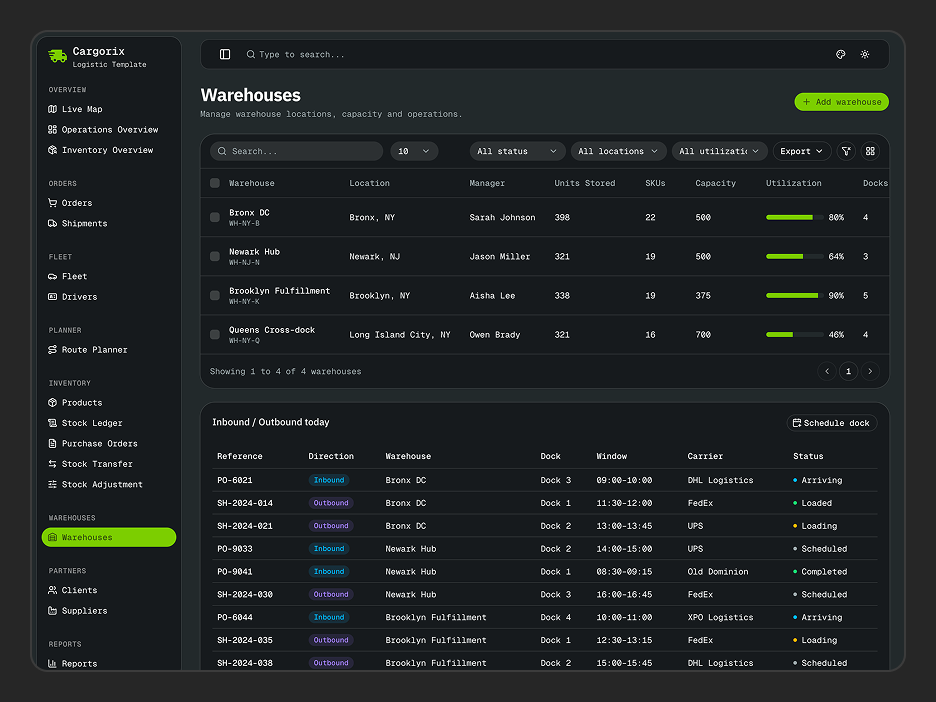The width and height of the screenshot is (936, 702).
Task: Open Live Map from sidebar
Action: point(109,109)
